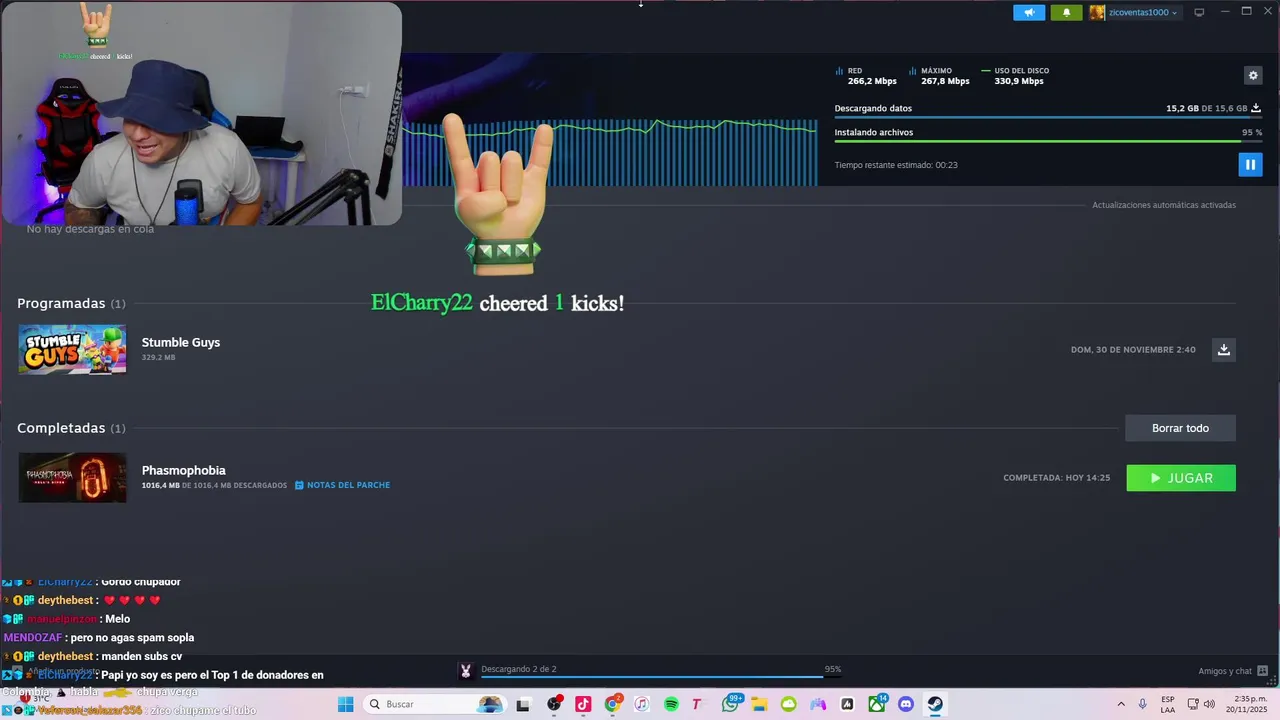The width and height of the screenshot is (1280, 720).
Task: Download Stumble Guys update now
Action: (1223, 350)
